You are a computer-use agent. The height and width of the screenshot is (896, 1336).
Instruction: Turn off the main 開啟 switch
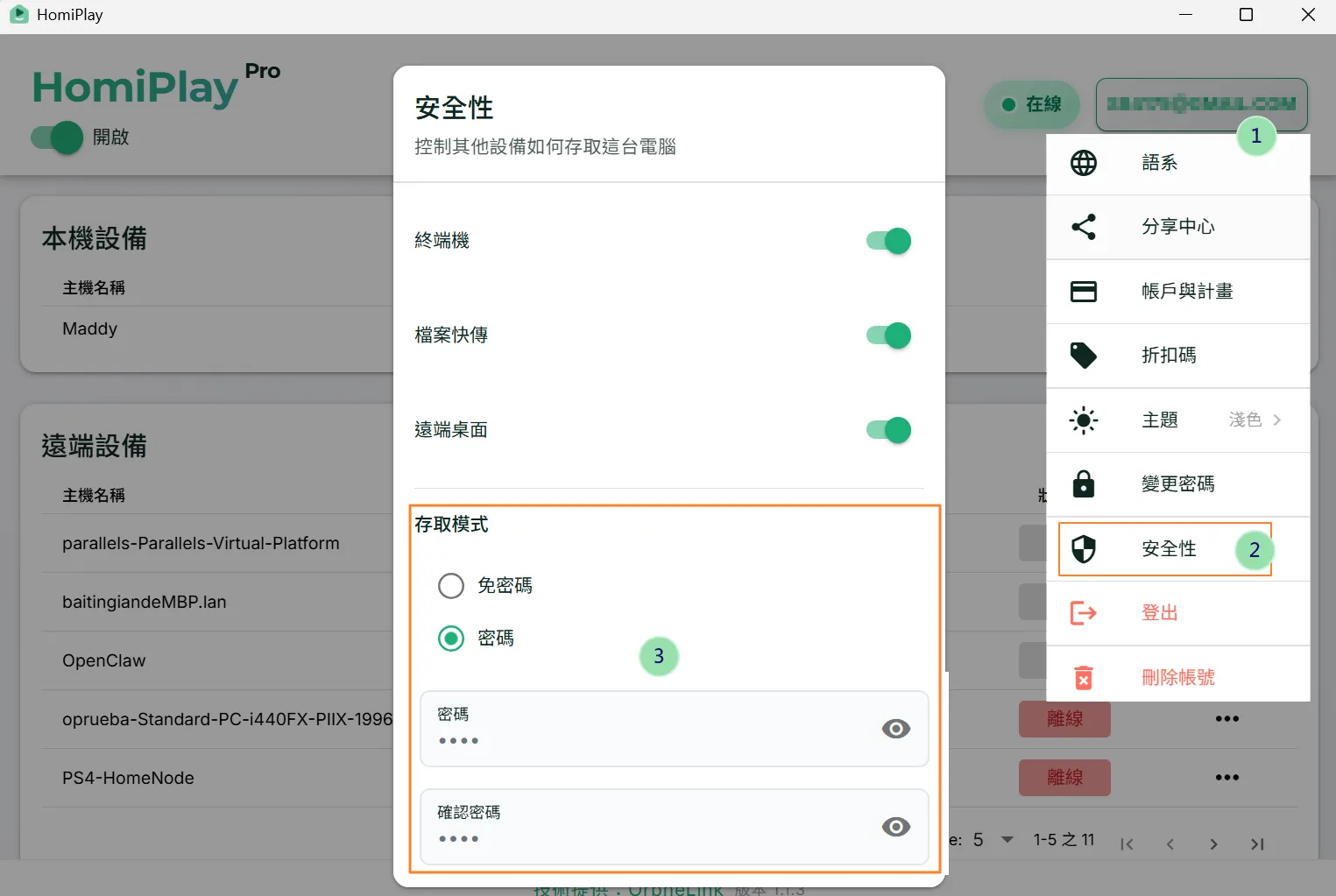58,138
